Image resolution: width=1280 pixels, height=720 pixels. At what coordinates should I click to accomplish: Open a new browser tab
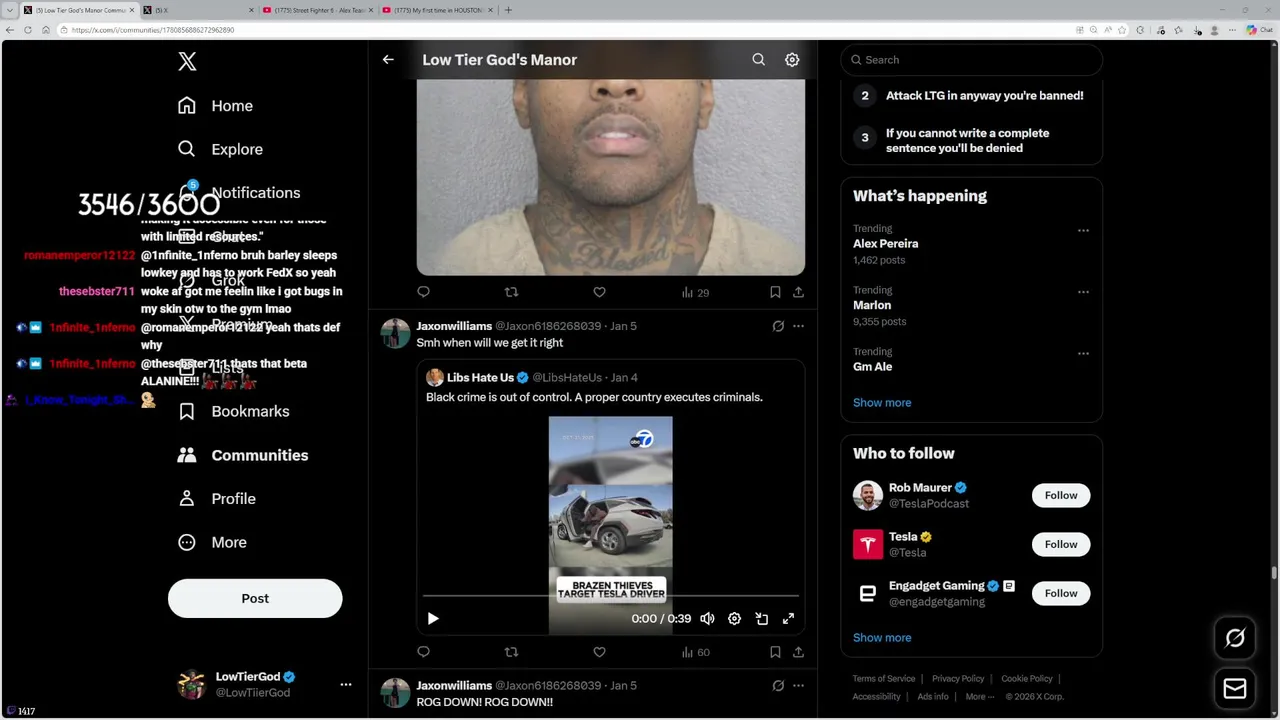508,10
